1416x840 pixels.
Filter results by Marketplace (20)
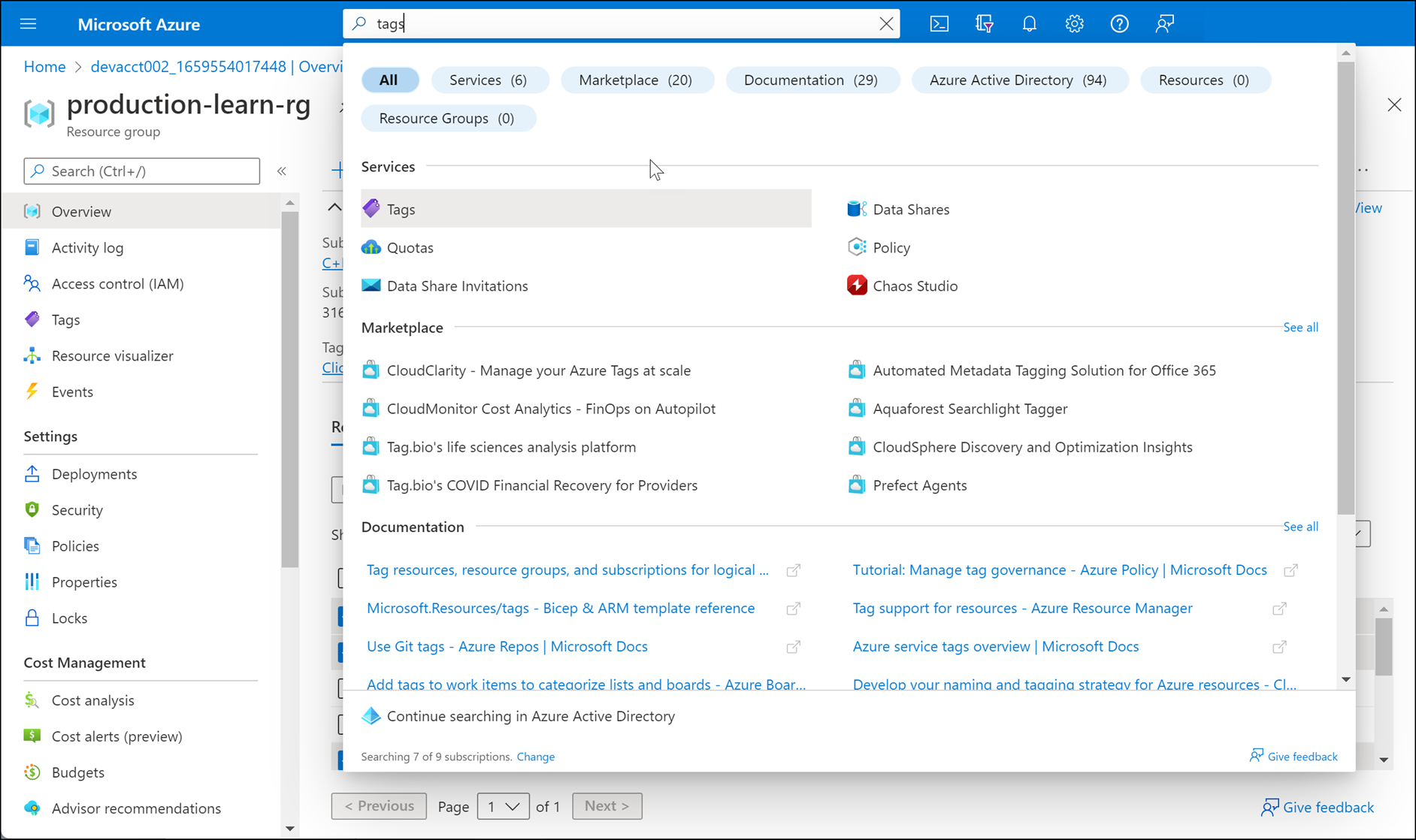coord(636,80)
